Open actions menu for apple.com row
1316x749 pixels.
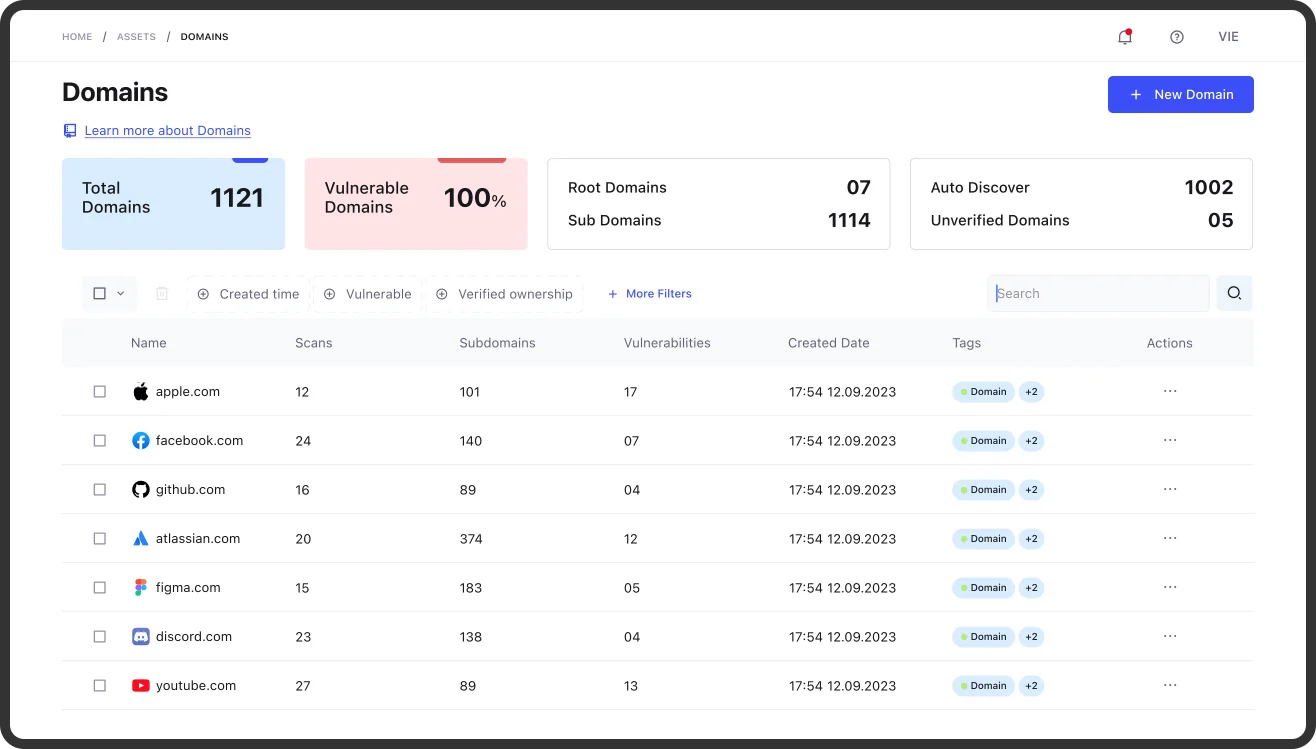pyautogui.click(x=1170, y=391)
